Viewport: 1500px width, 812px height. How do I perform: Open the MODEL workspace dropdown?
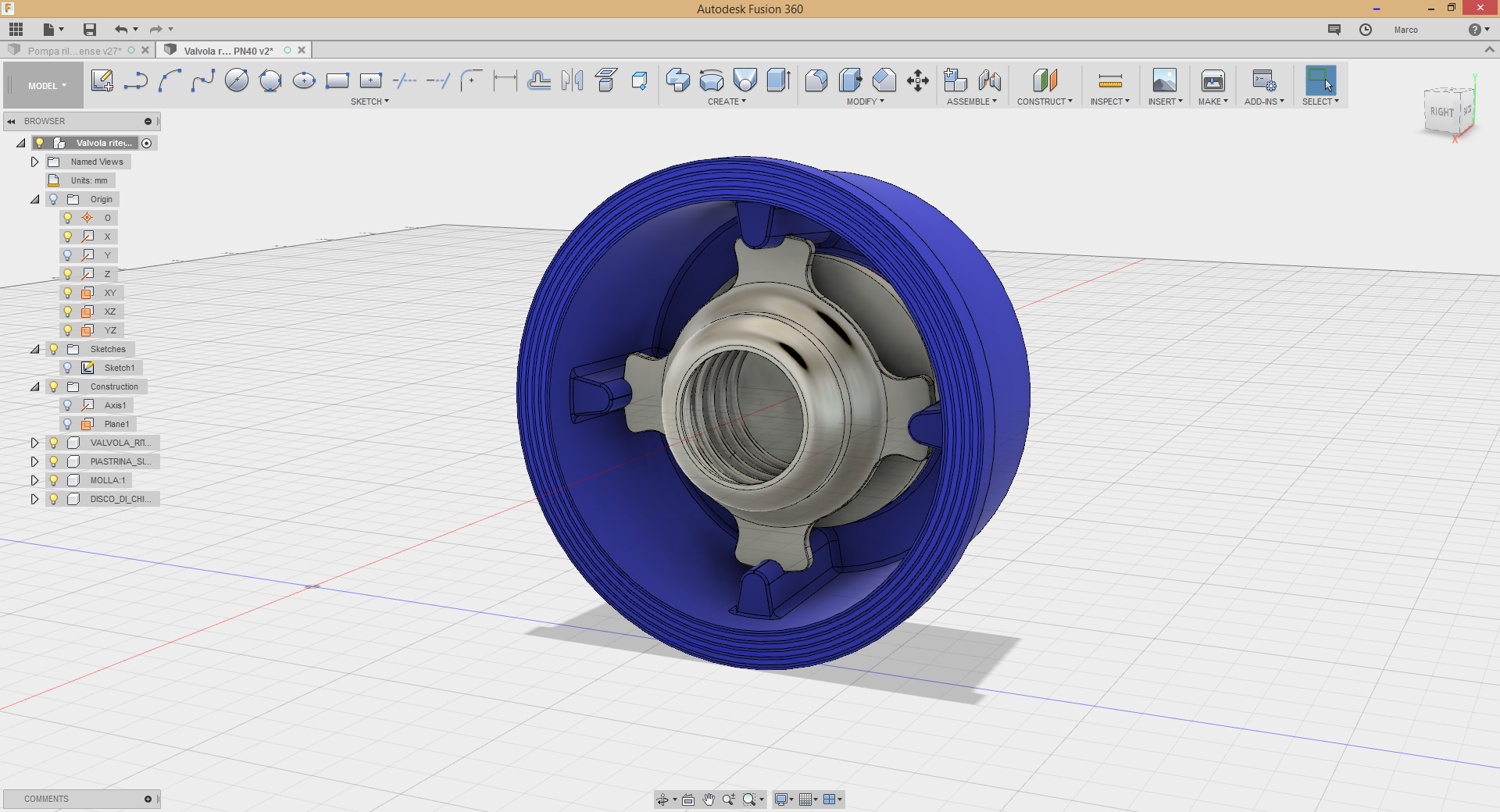point(47,86)
